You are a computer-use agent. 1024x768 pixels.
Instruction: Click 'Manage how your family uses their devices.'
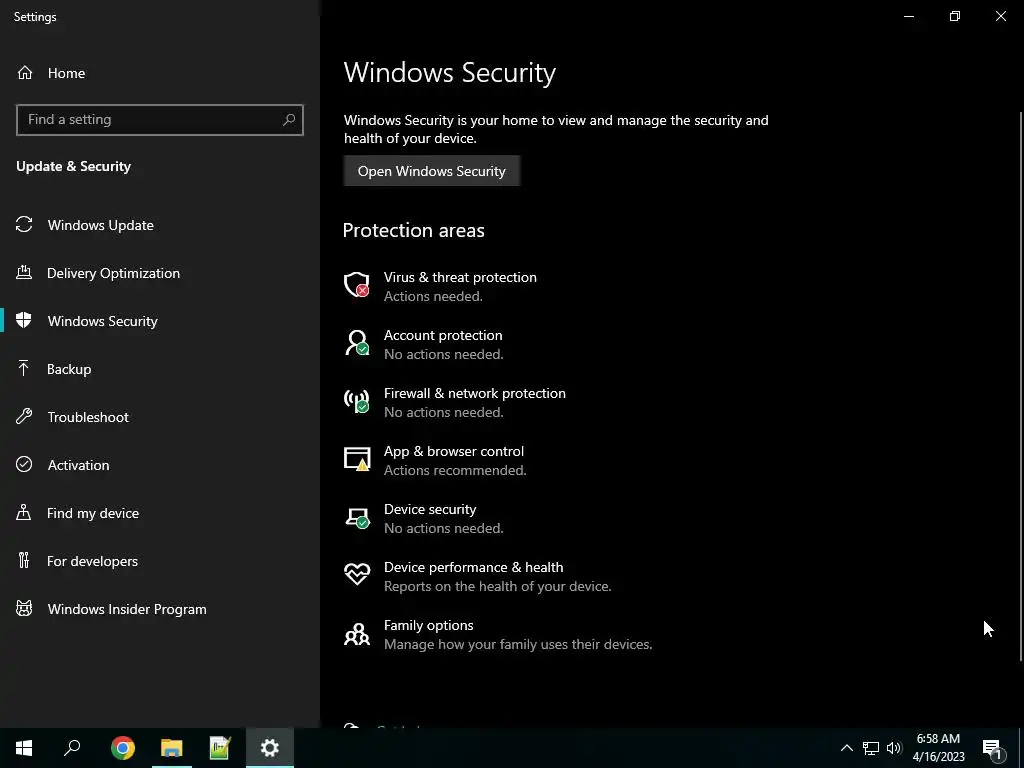point(518,645)
